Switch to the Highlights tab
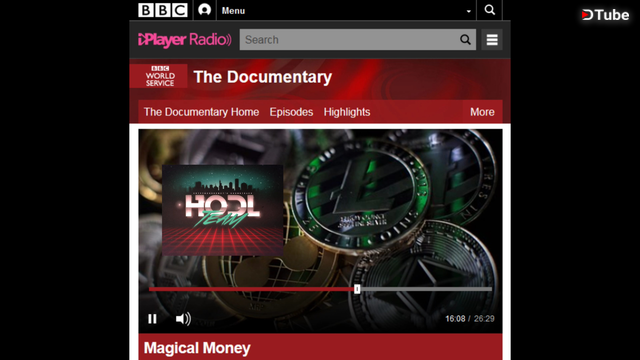The image size is (640, 360). tap(347, 112)
